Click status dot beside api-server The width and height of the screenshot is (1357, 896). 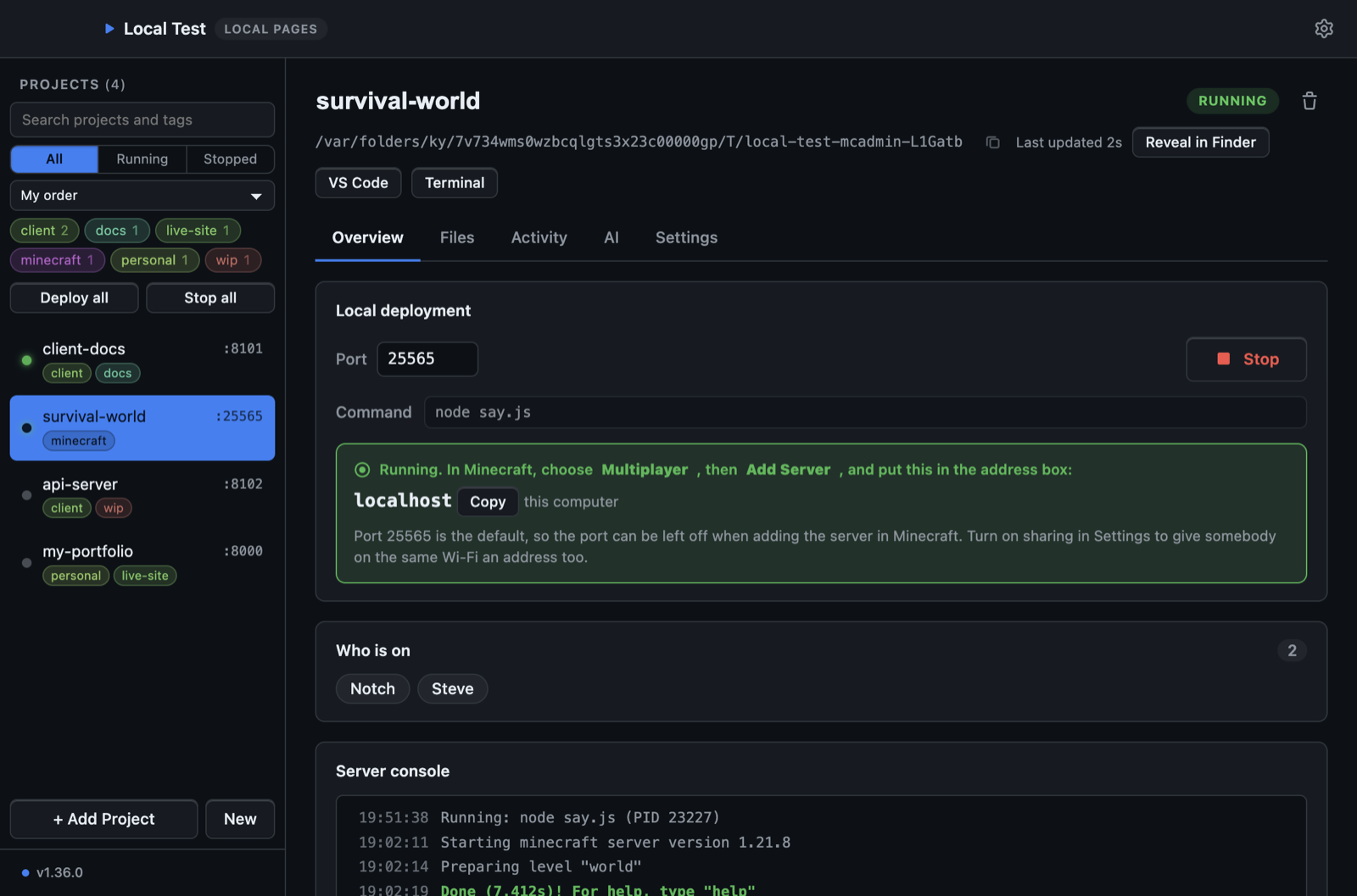click(x=26, y=495)
